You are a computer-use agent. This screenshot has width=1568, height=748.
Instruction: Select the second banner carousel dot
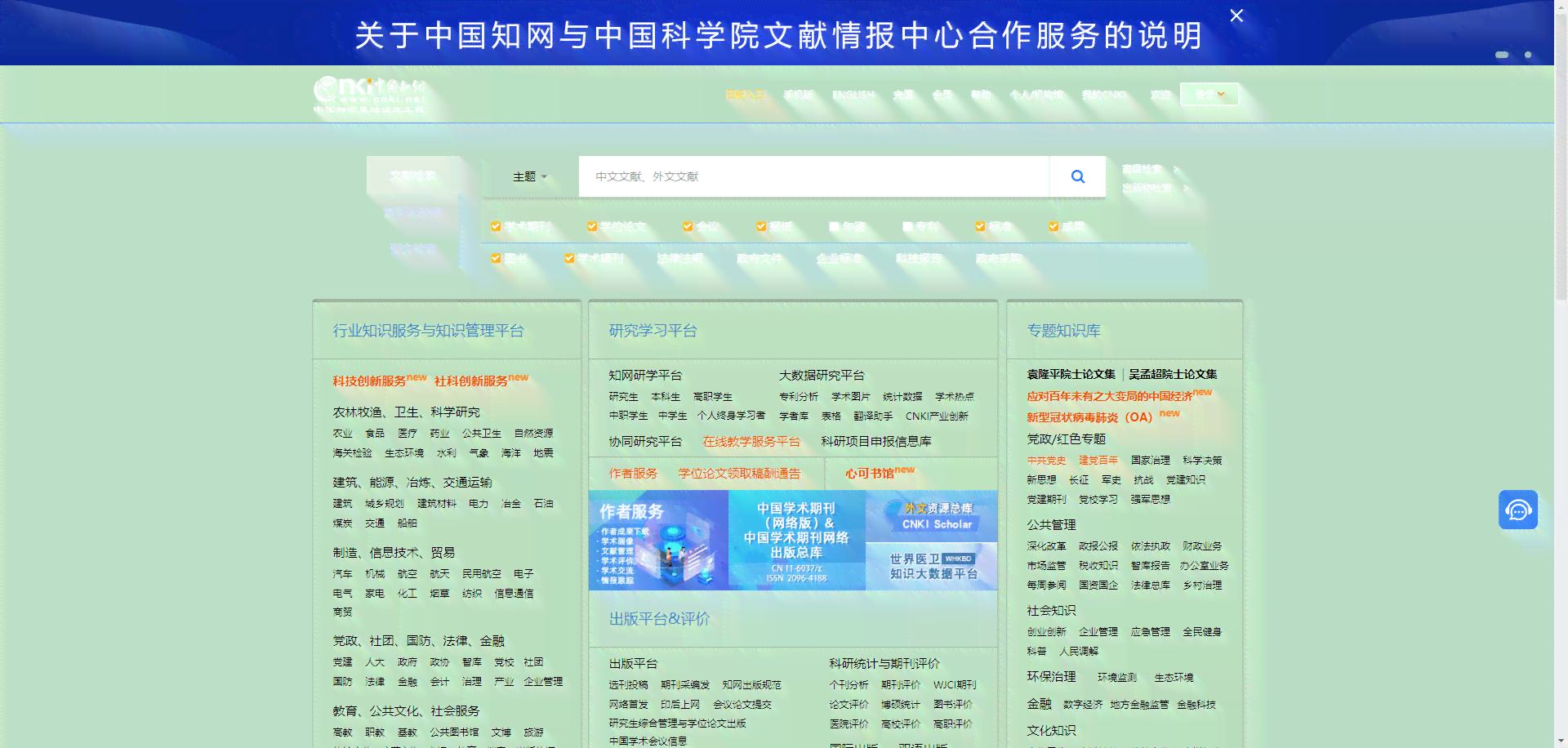(1528, 55)
